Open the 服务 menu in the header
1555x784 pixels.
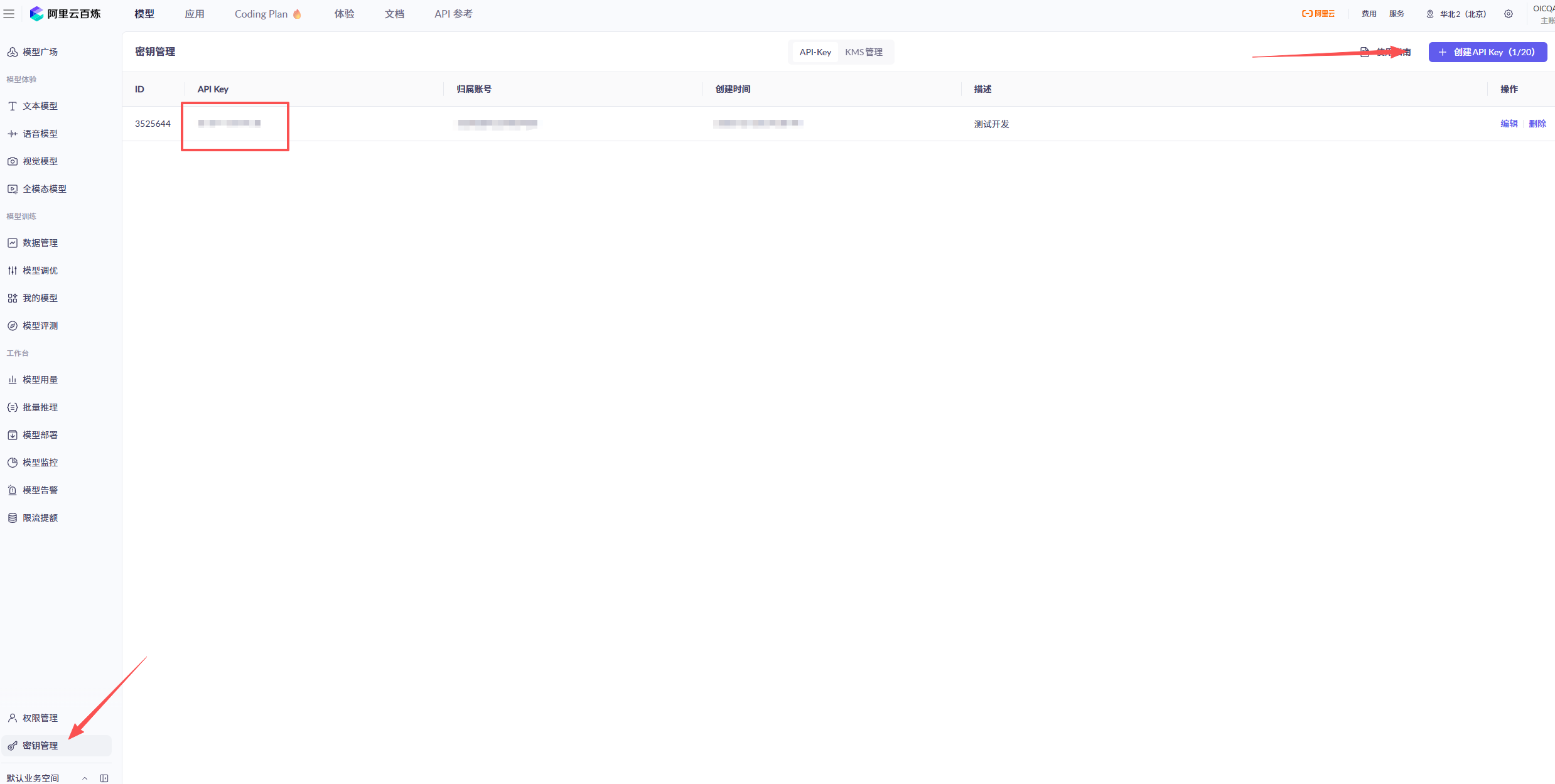click(1396, 14)
